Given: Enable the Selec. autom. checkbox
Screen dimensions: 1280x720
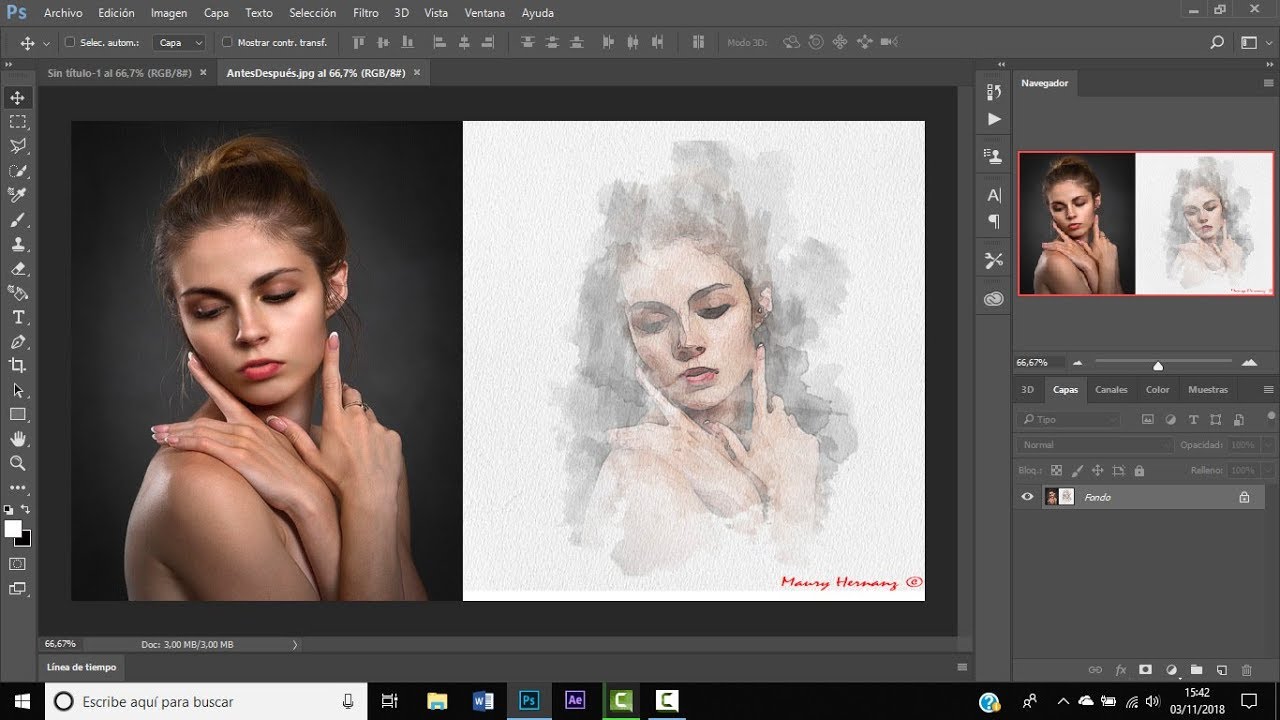Looking at the screenshot, I should click(x=70, y=43).
